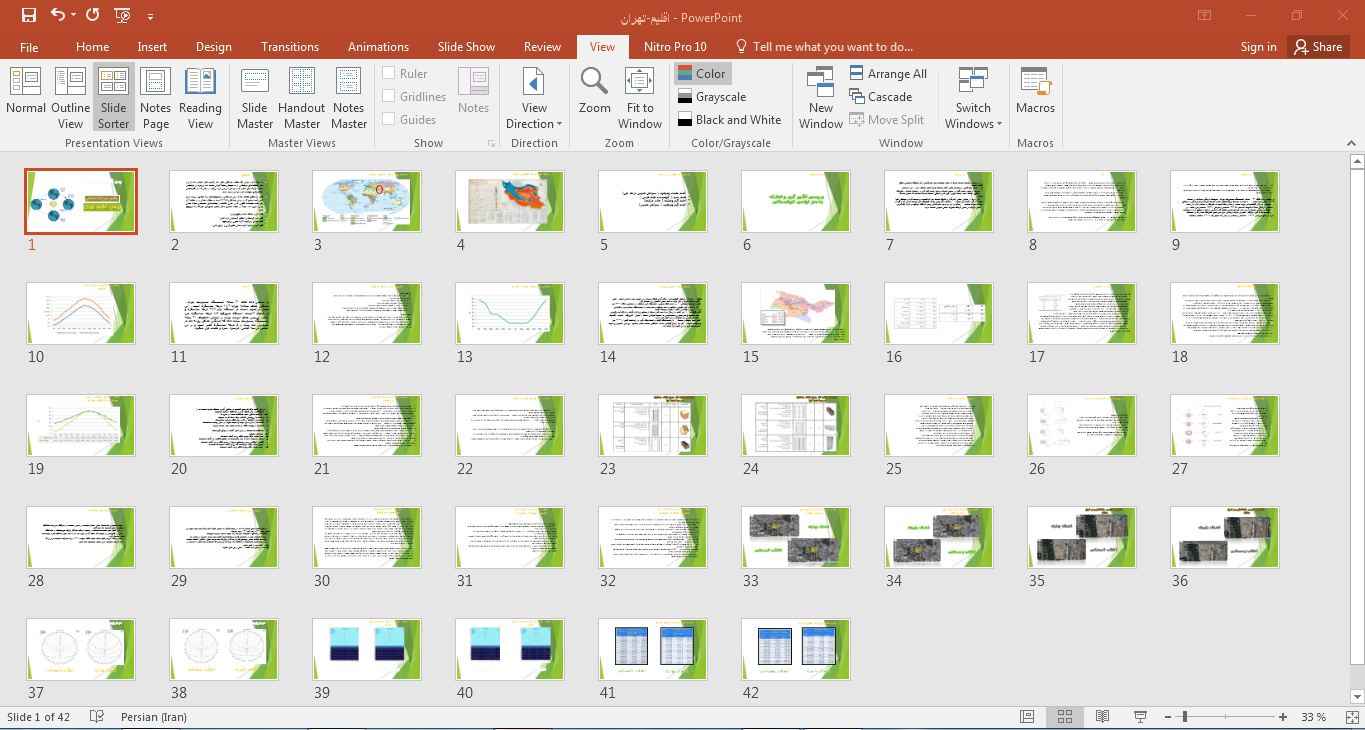
Task: Open the Show group dialog launcher
Action: point(491,144)
